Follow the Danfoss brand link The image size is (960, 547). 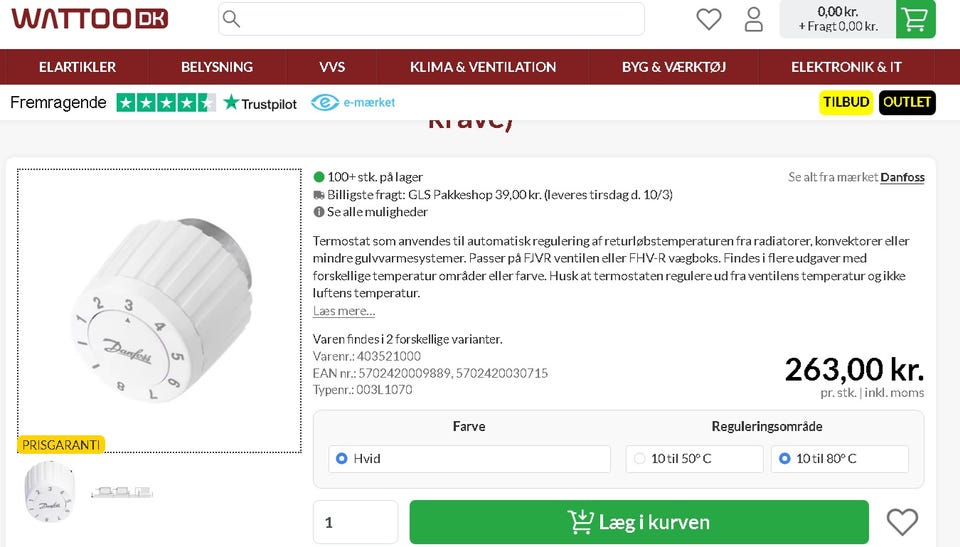[x=902, y=178]
